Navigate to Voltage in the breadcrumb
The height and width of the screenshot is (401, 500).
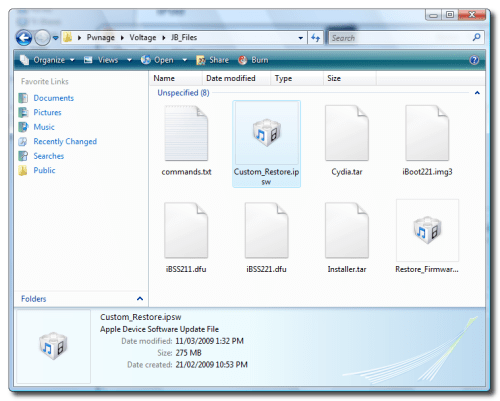point(143,37)
